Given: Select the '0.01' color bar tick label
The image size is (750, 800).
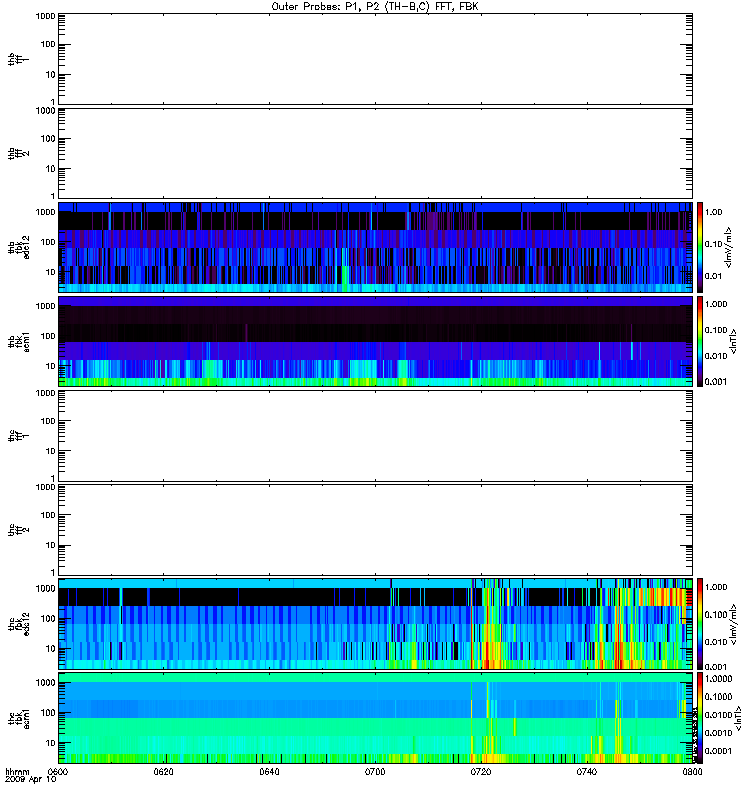Looking at the screenshot, I should [713, 277].
